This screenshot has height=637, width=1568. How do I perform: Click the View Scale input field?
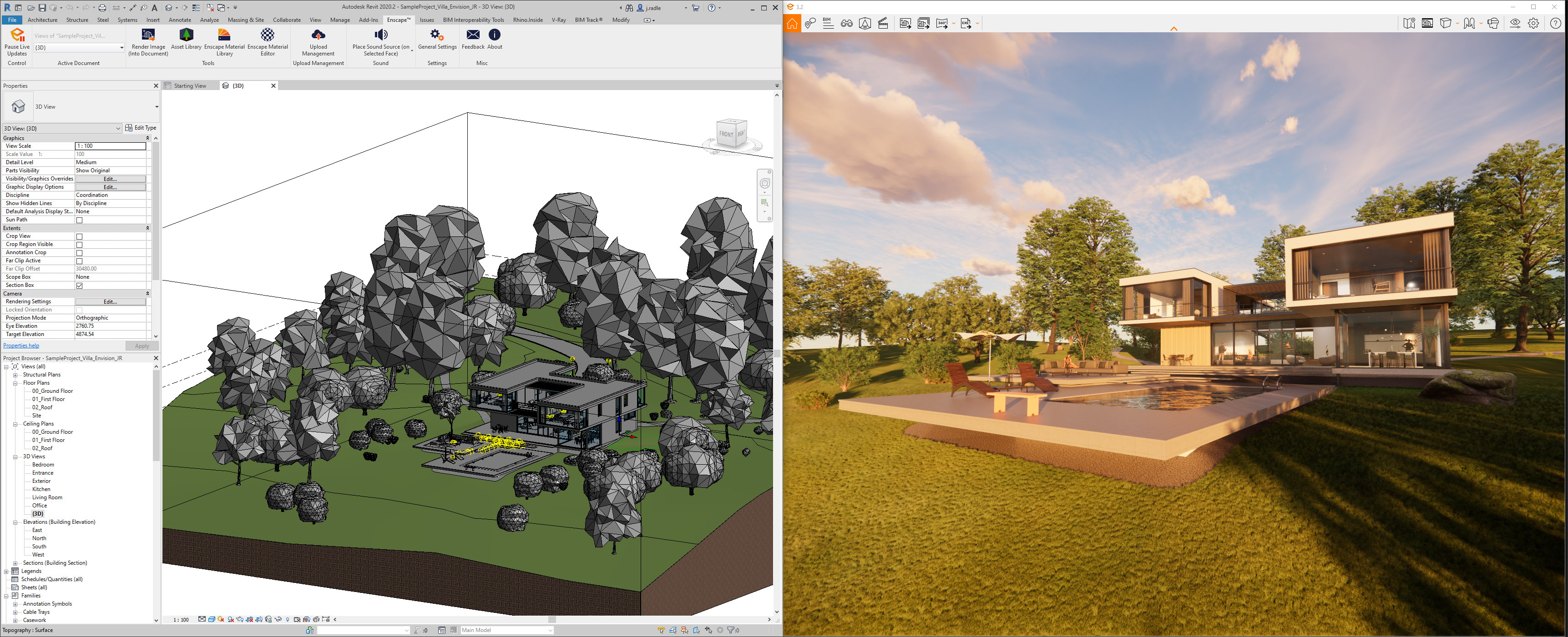(x=110, y=146)
